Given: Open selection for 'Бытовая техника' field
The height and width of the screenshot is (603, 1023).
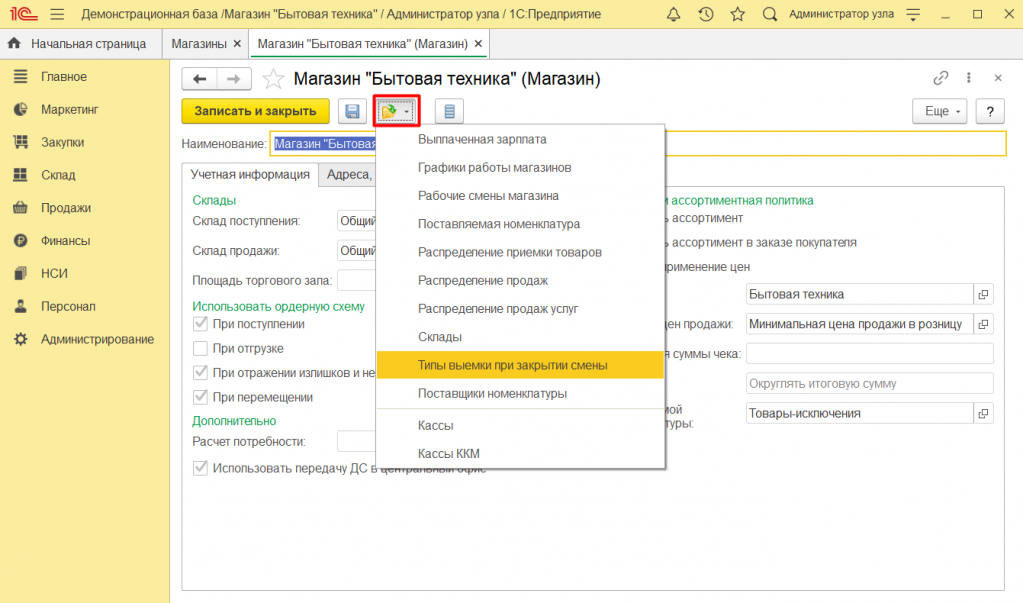Looking at the screenshot, I should (x=983, y=294).
